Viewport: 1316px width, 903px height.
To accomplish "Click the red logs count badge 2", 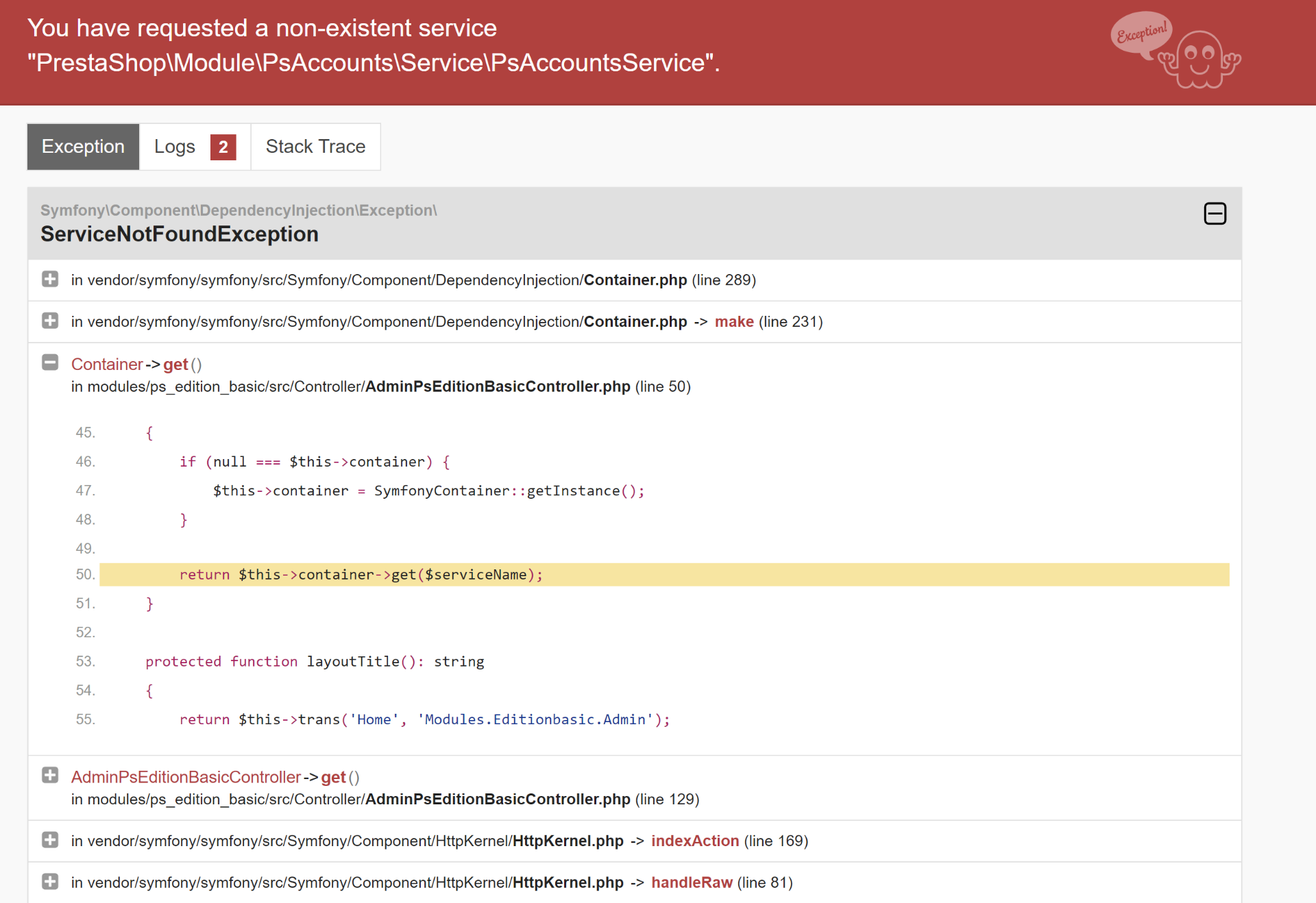I will click(x=223, y=147).
